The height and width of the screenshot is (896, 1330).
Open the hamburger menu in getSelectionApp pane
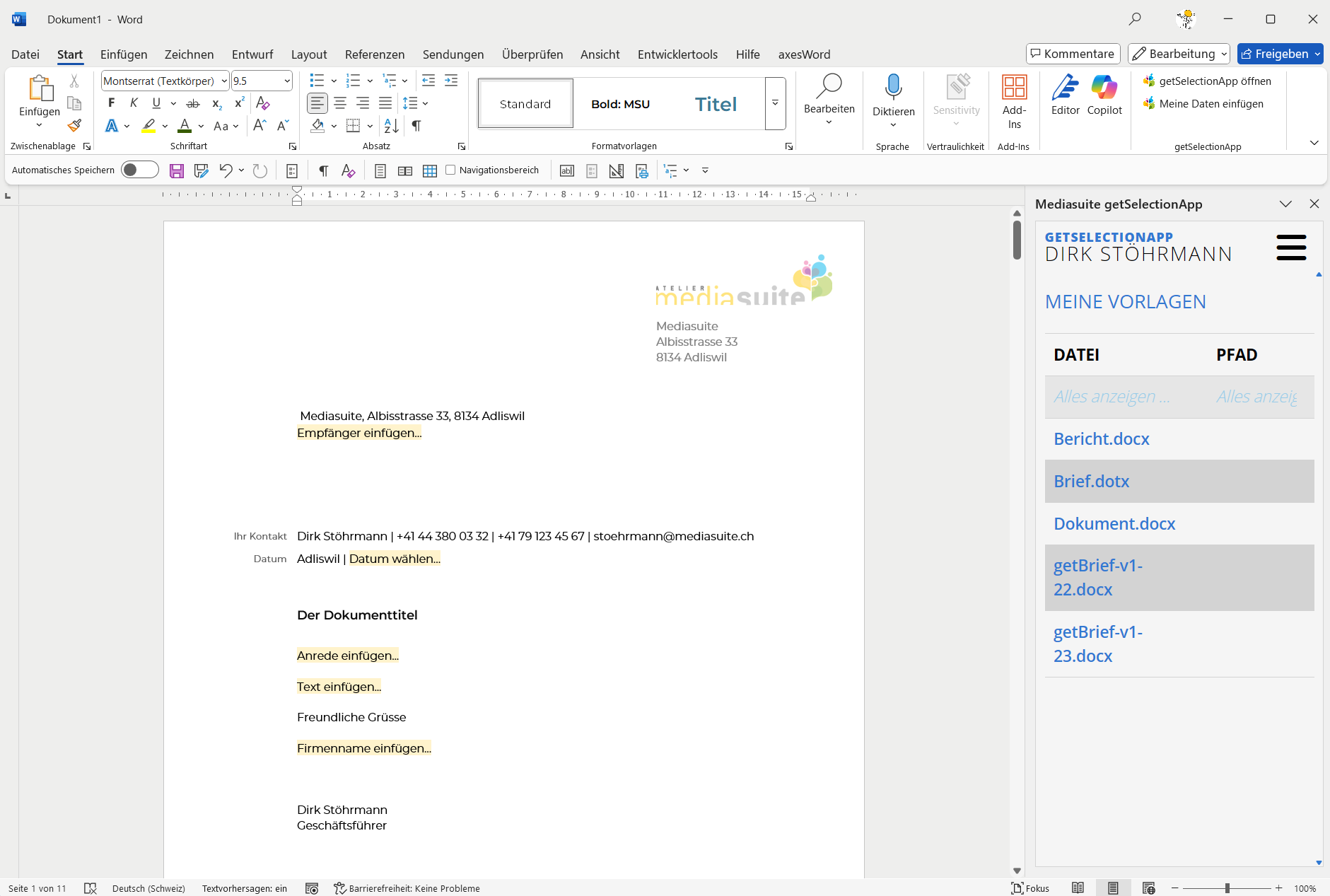click(x=1290, y=248)
